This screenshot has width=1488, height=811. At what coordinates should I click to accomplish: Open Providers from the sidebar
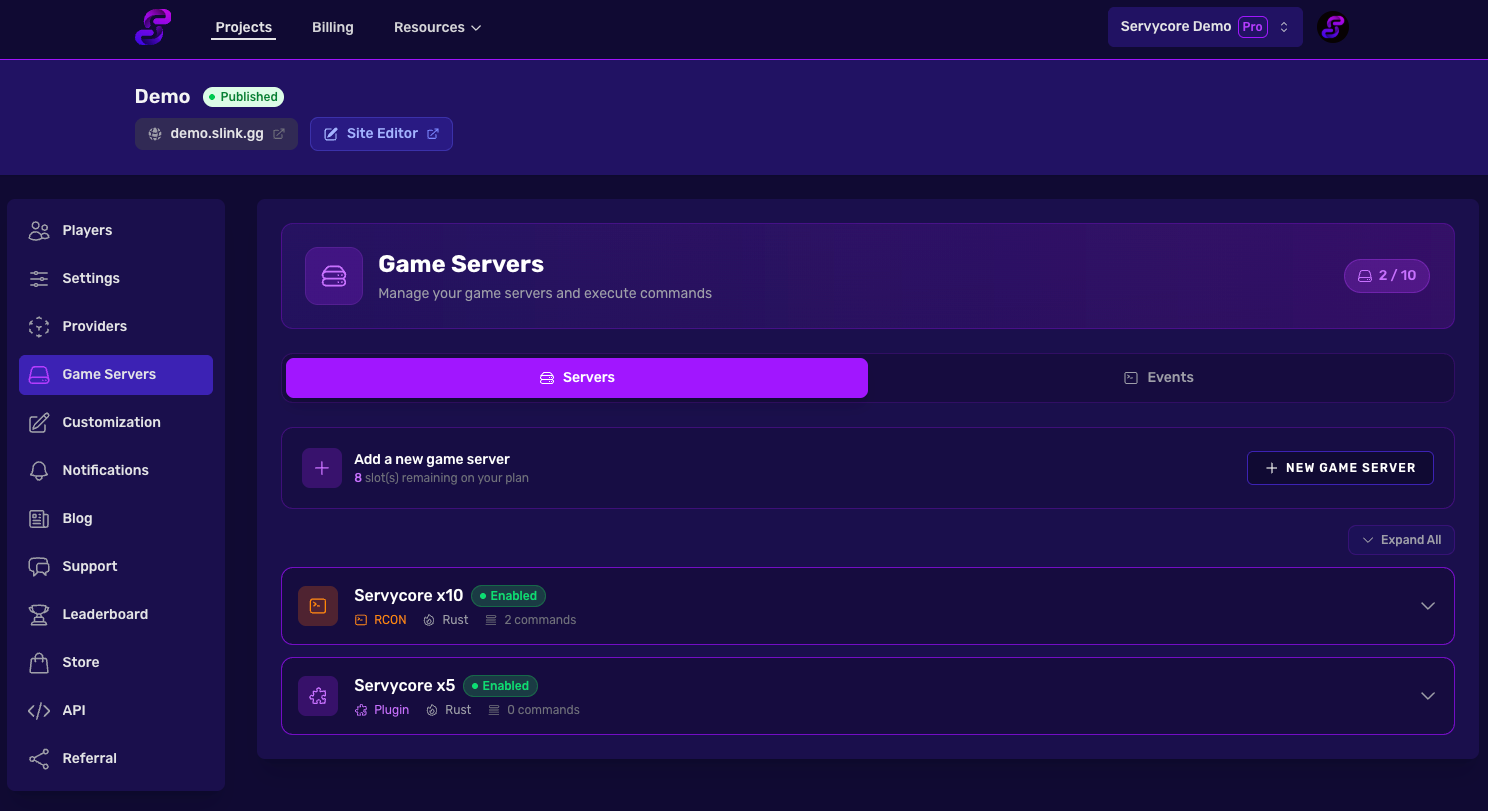[38, 326]
